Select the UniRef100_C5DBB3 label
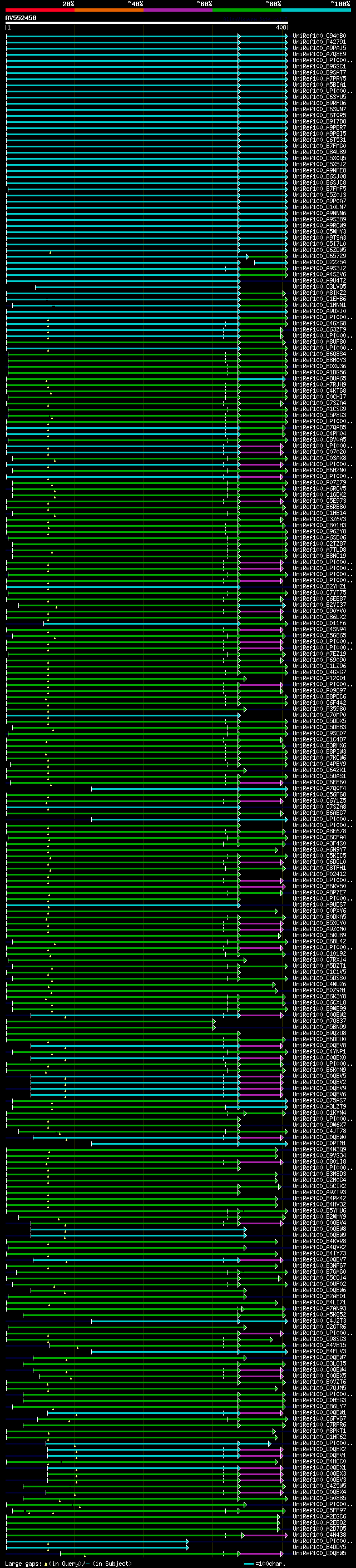Screen dimensions: 356x1568 [319, 728]
